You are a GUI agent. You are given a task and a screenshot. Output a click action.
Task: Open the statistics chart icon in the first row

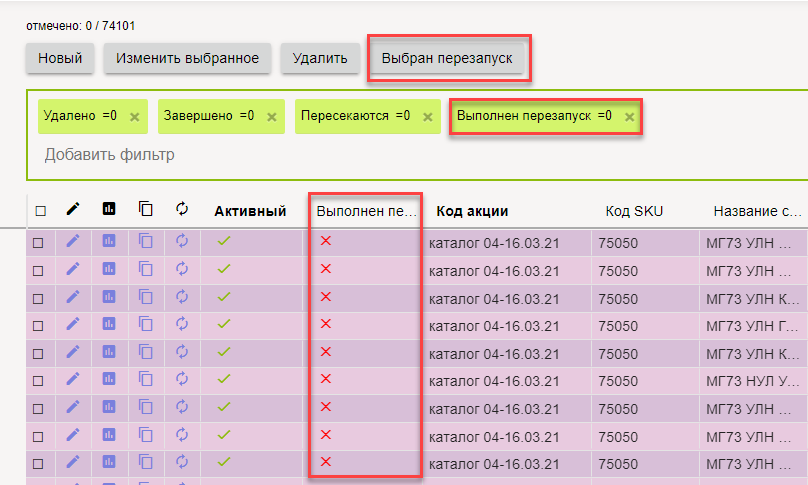pyautogui.click(x=109, y=242)
